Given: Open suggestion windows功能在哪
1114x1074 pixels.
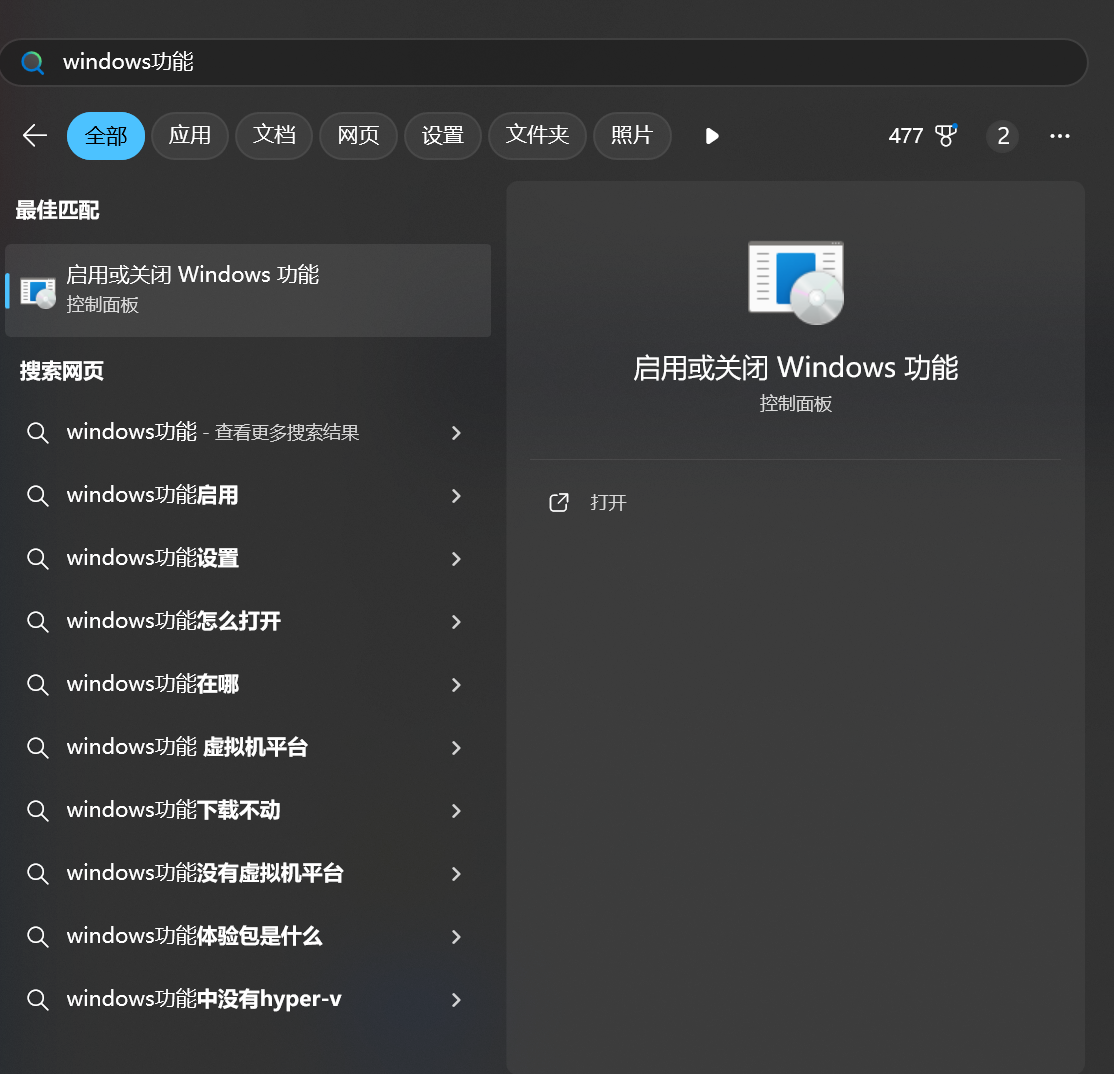Looking at the screenshot, I should 246,684.
